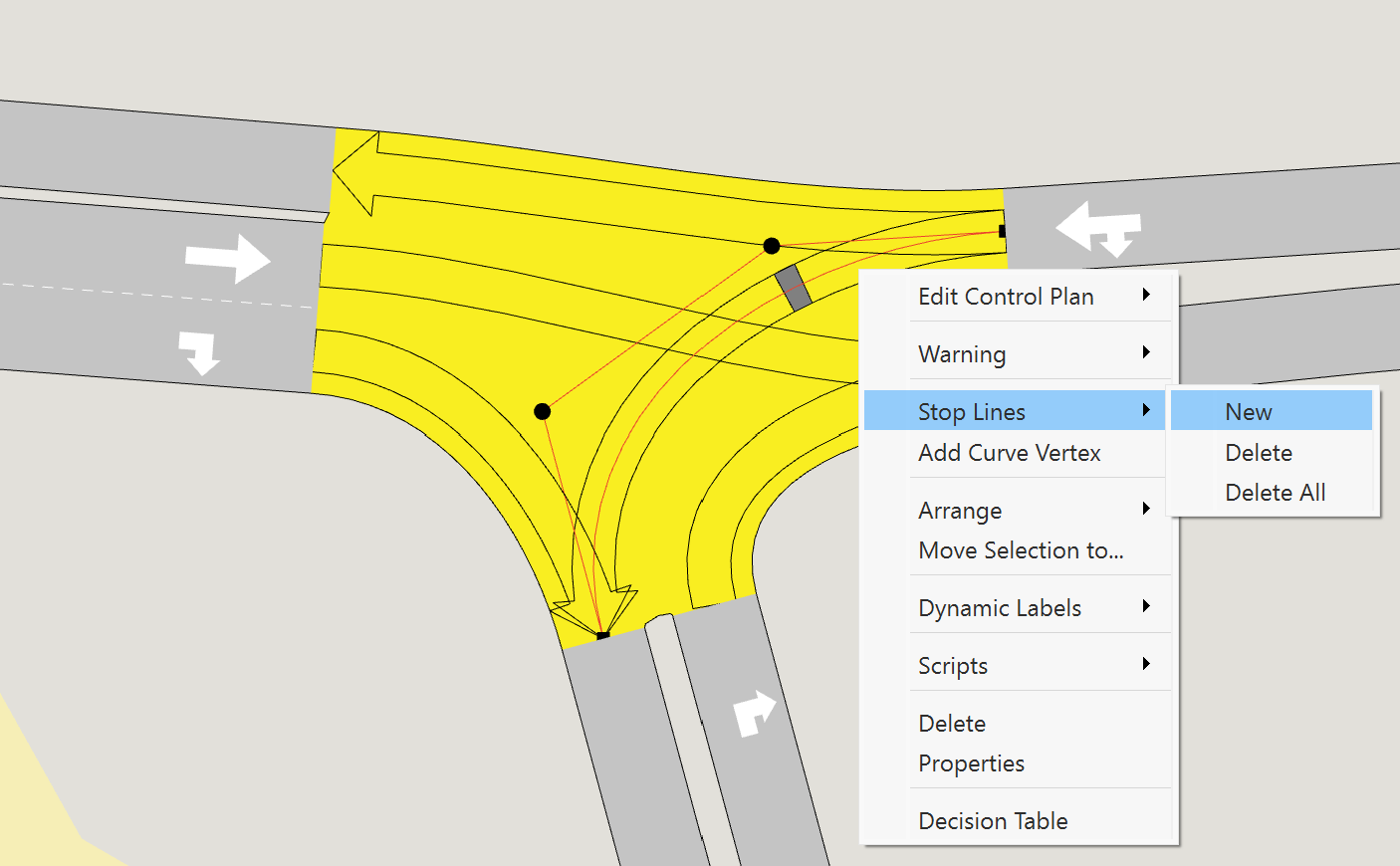Viewport: 1400px width, 866px height.
Task: Expand the Arrange submenu
Action: (959, 510)
